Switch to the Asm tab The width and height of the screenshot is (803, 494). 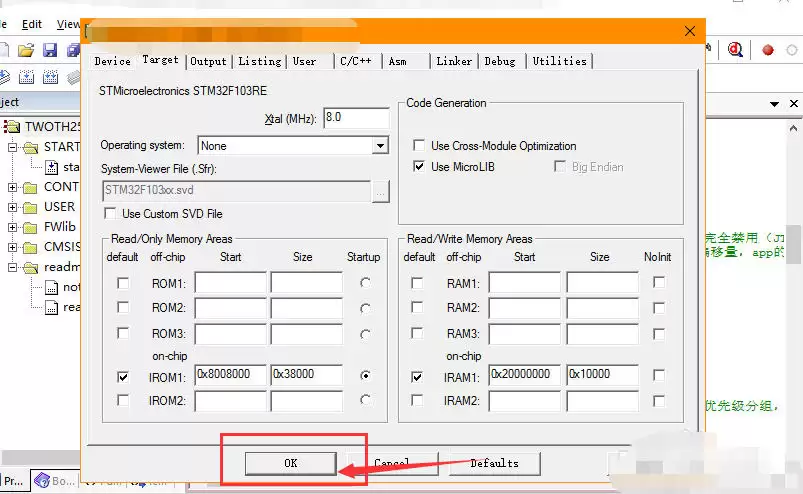(398, 61)
